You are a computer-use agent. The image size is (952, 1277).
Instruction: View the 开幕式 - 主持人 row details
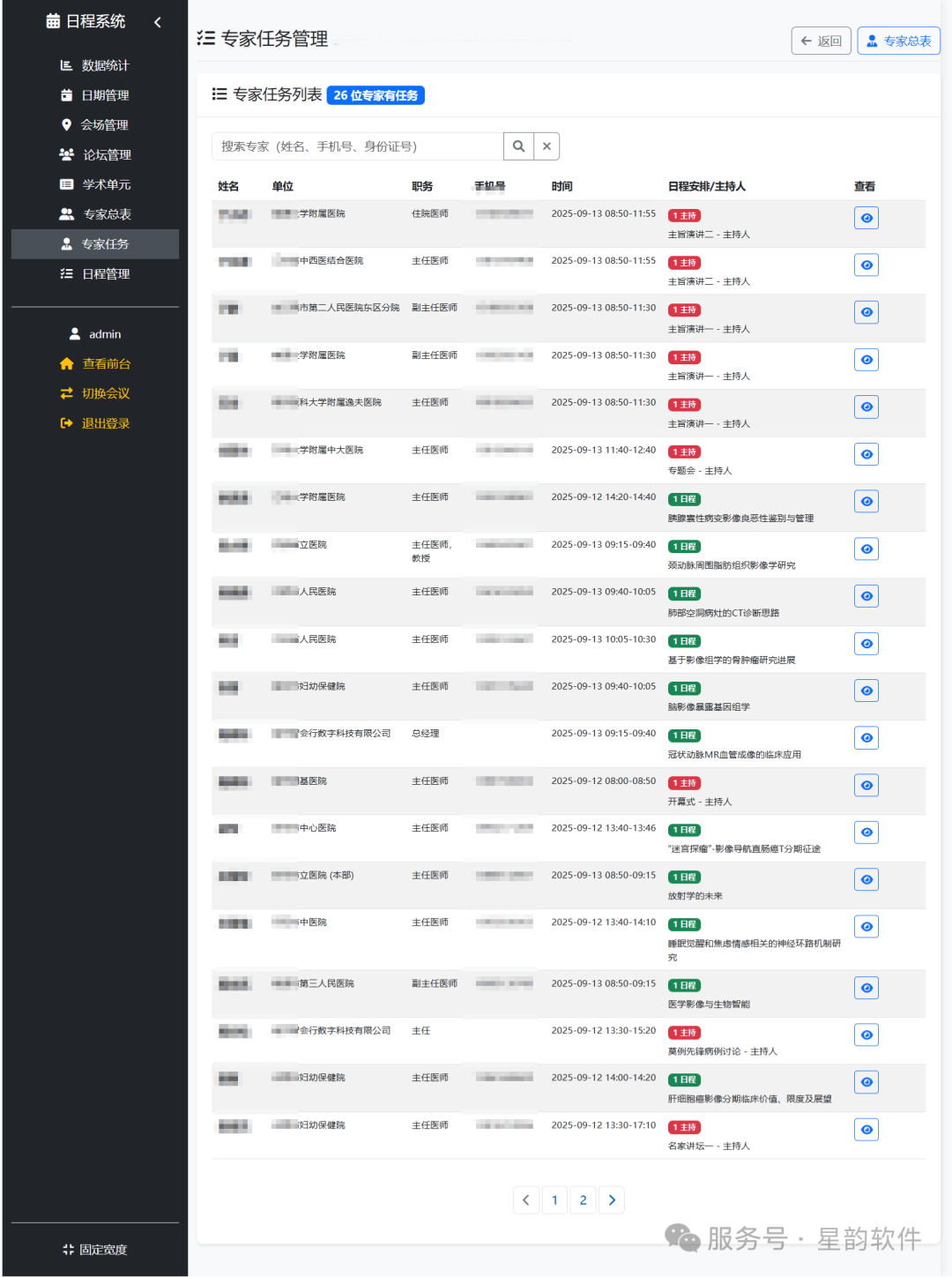pyautogui.click(x=866, y=786)
